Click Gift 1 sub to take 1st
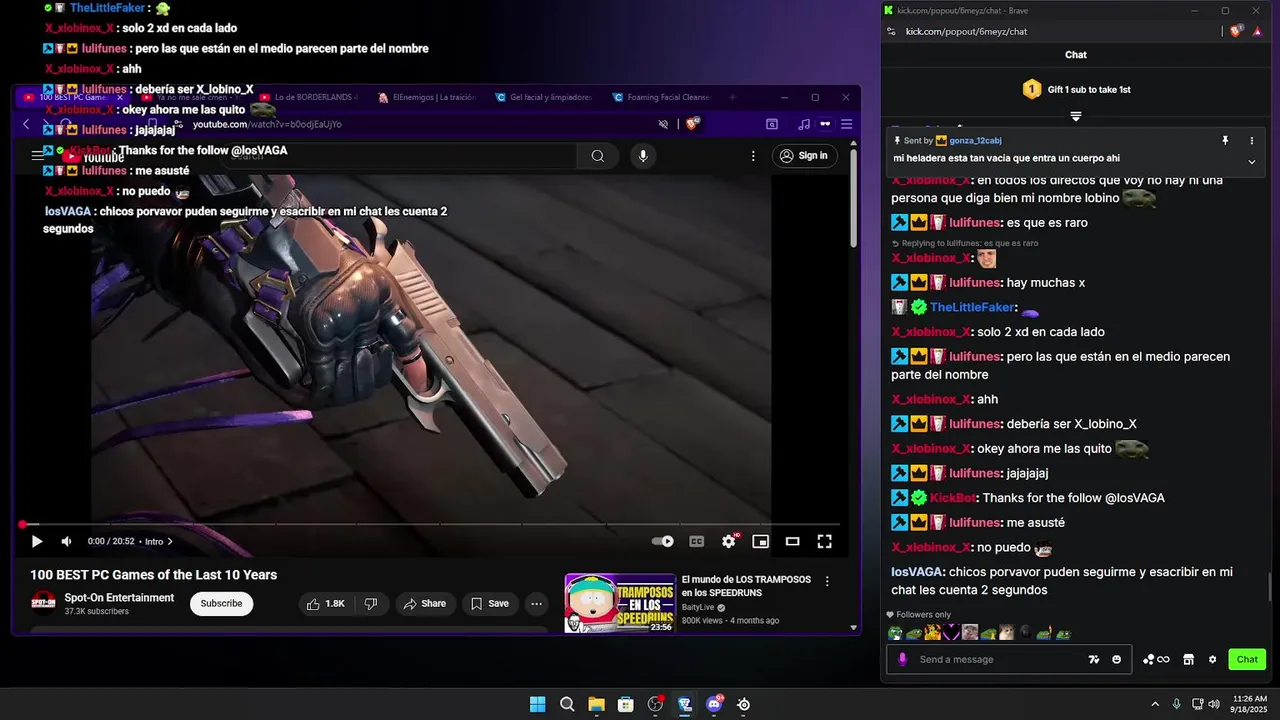Viewport: 1280px width, 720px height. pos(1076,89)
